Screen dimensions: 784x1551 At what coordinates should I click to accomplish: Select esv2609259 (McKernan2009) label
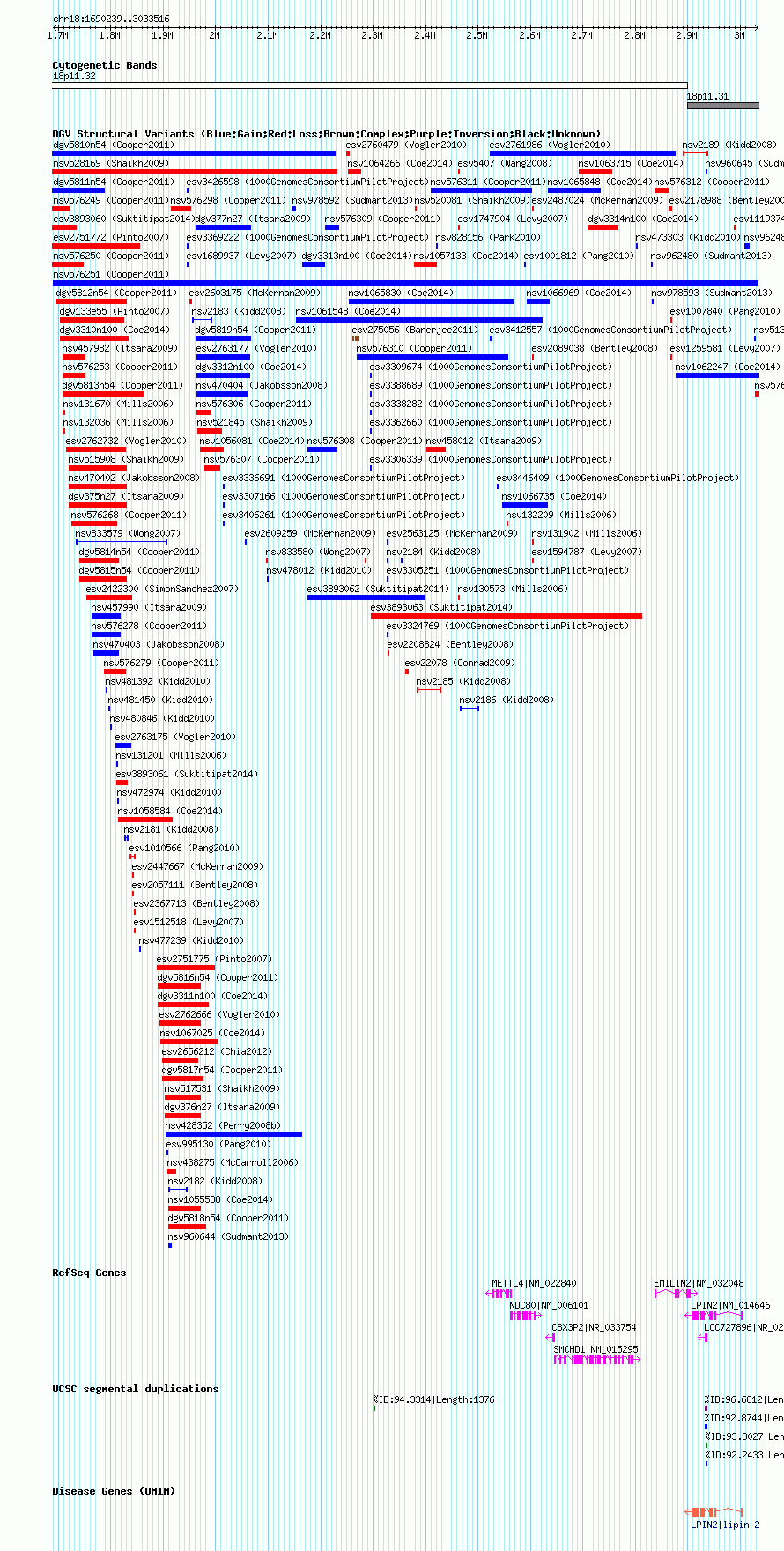[x=310, y=533]
